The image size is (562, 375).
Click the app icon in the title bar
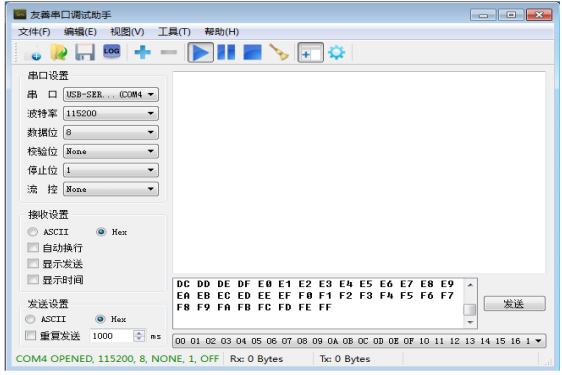20,14
